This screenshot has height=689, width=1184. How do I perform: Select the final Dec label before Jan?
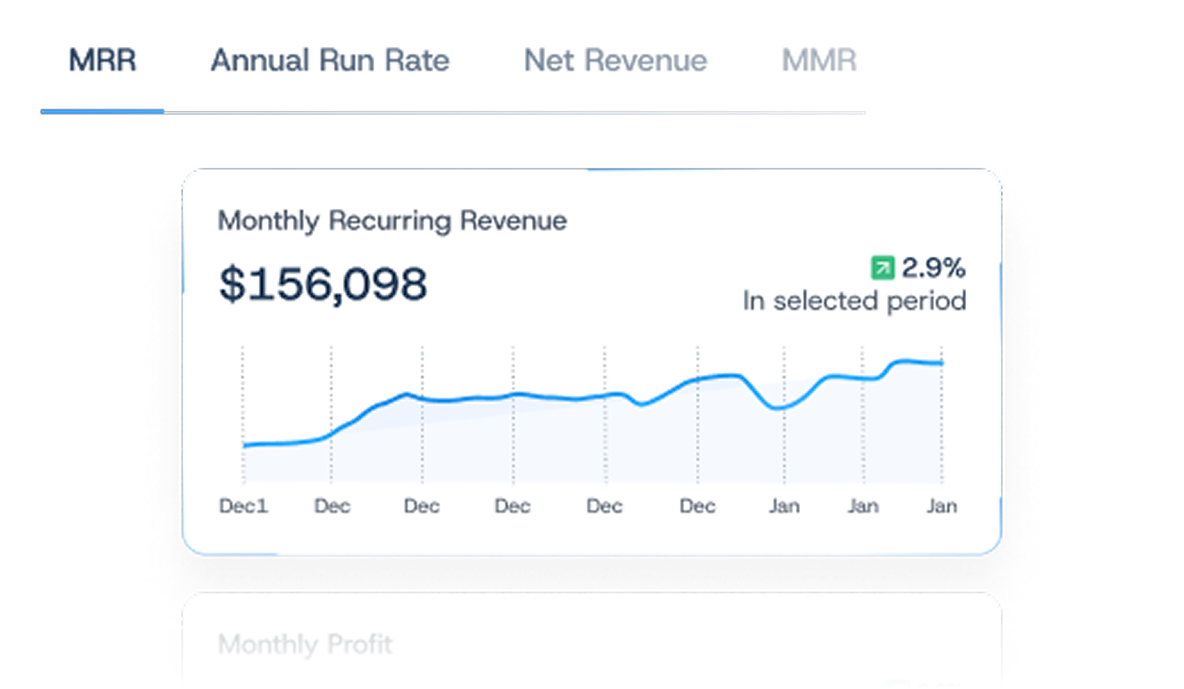697,506
